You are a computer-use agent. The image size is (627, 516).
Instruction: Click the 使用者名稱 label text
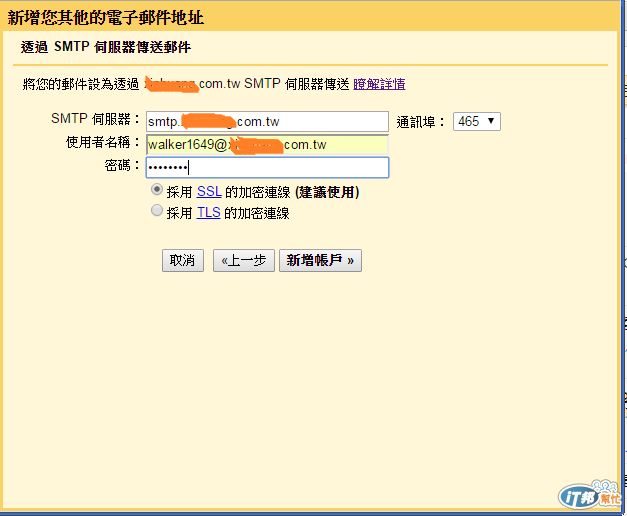(x=102, y=142)
